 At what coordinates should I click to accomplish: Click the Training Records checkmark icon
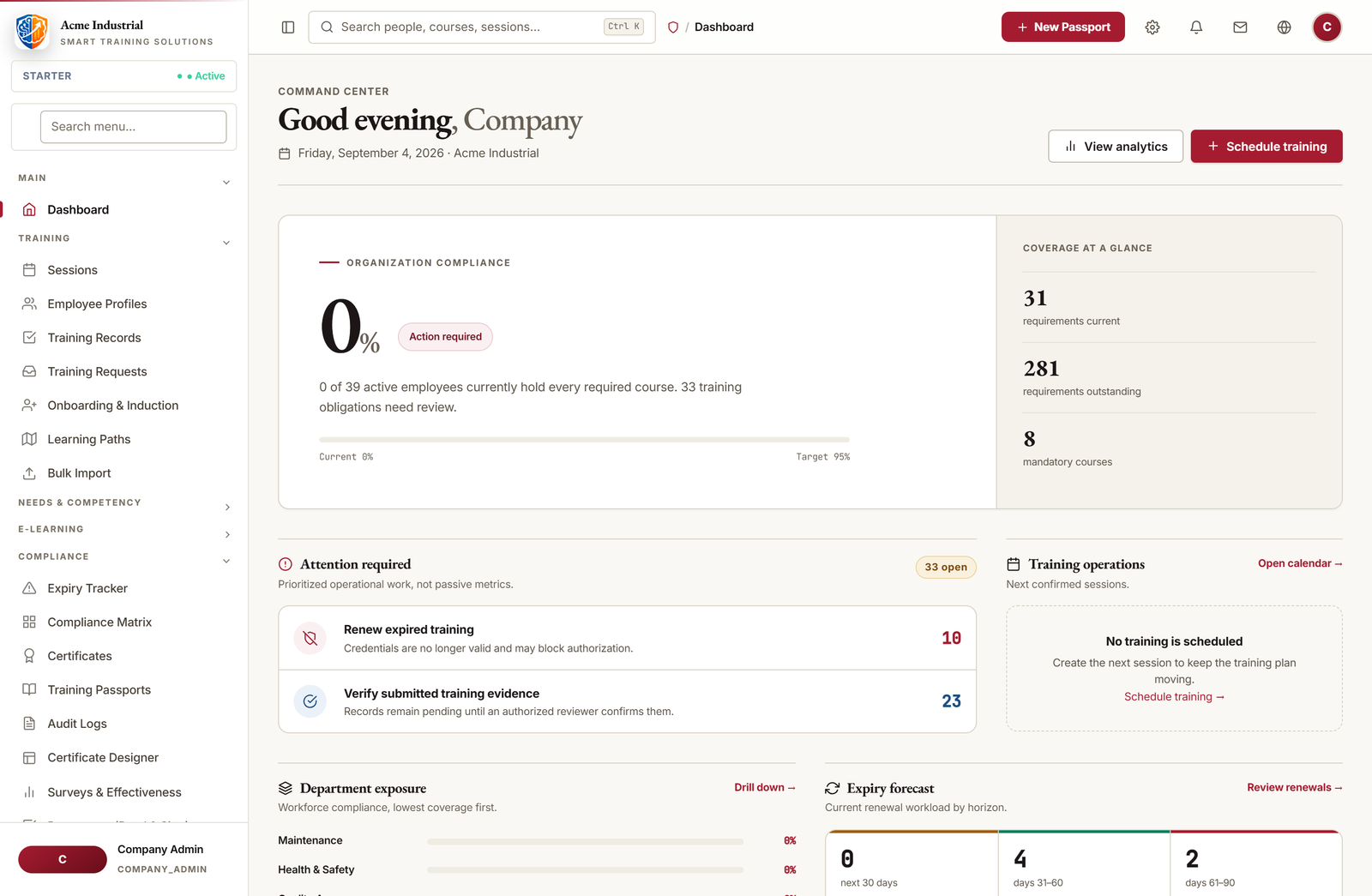pyautogui.click(x=29, y=338)
